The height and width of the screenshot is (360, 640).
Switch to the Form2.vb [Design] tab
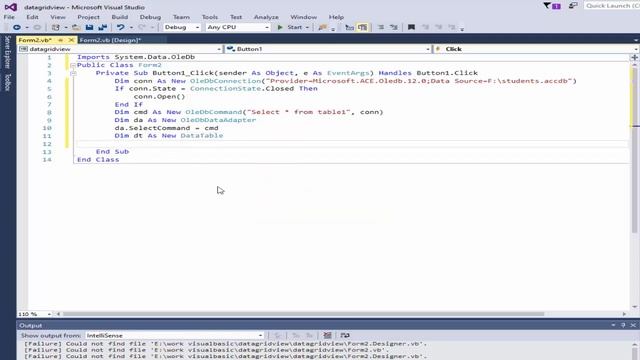110,40
